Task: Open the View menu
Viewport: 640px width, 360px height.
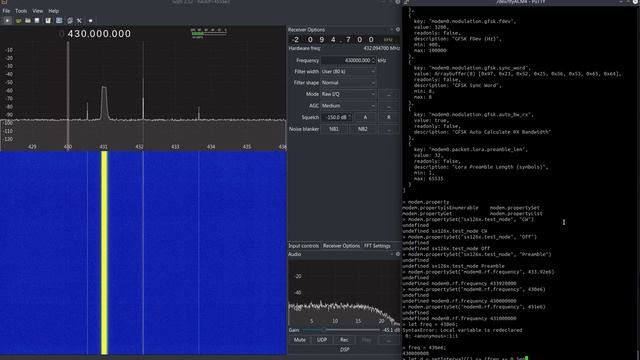Action: [38, 11]
